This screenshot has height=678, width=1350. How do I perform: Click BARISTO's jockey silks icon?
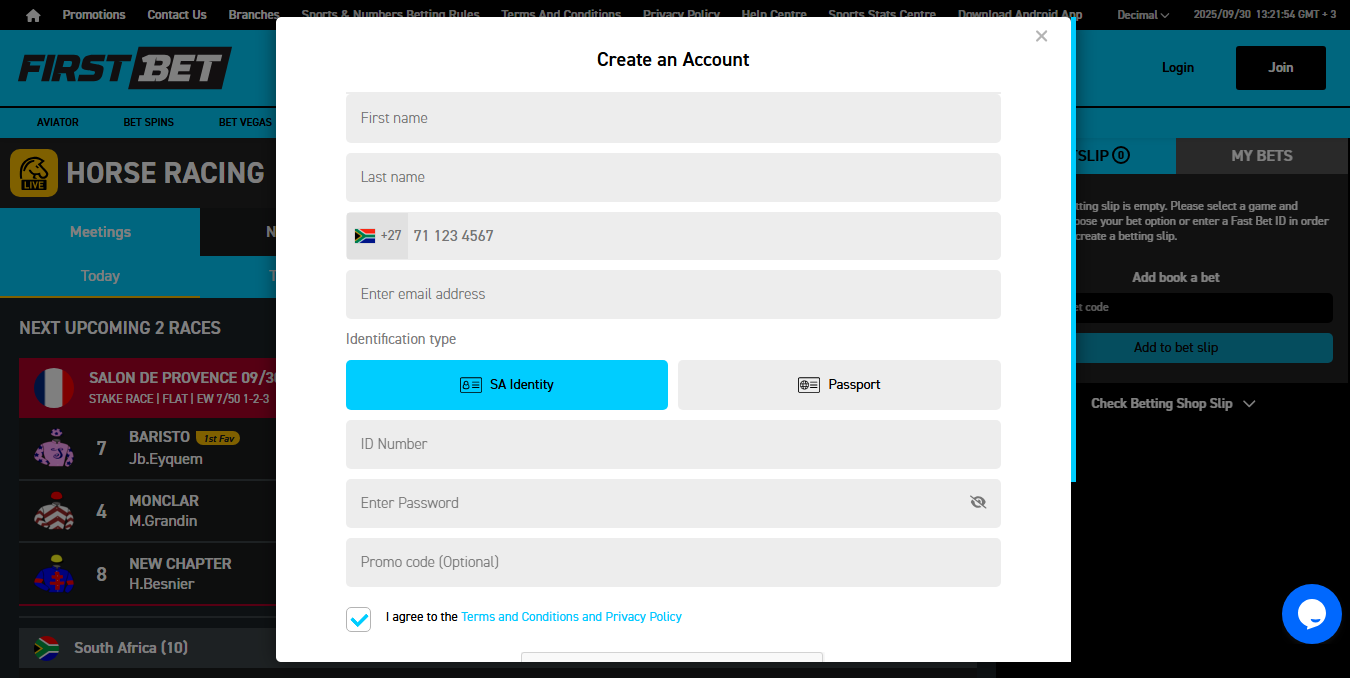pyautogui.click(x=54, y=449)
